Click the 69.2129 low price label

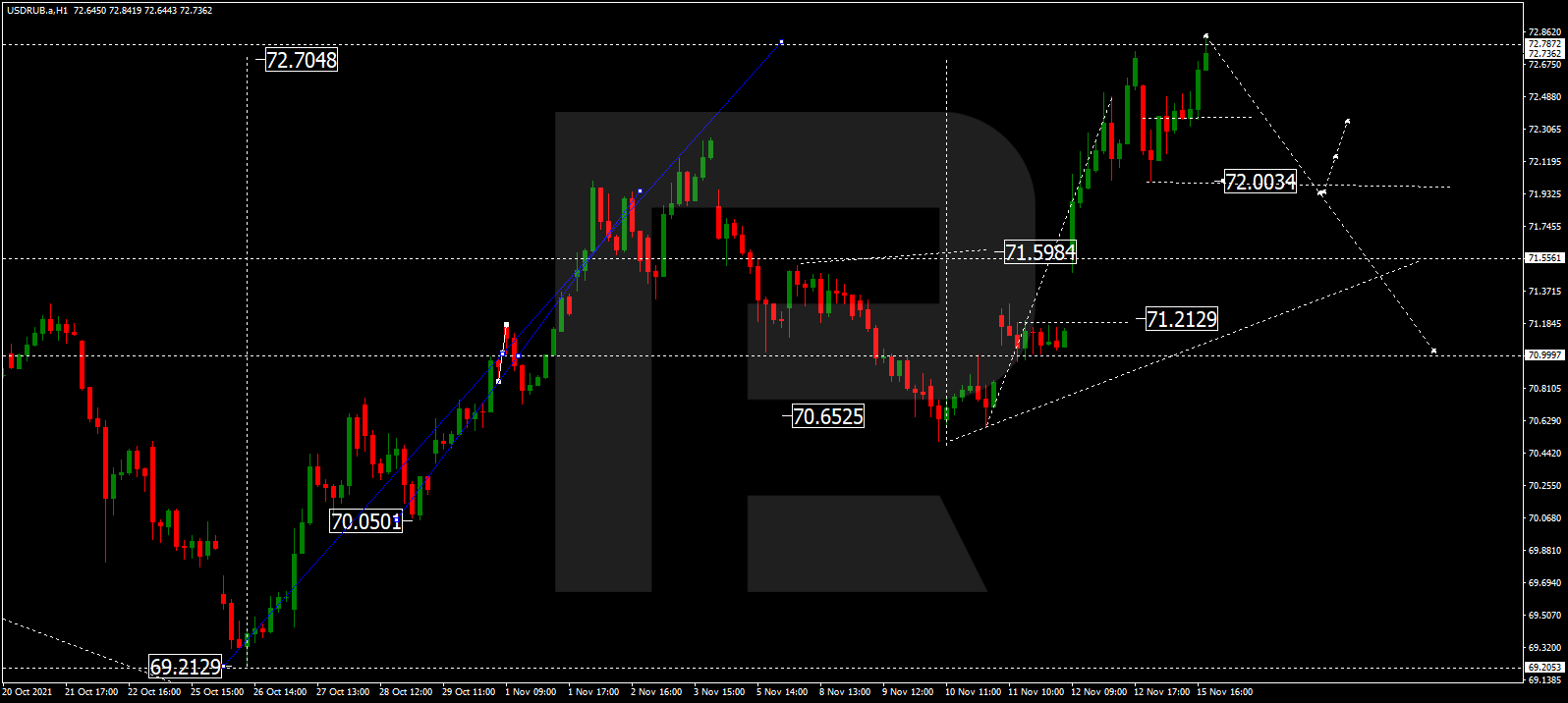click(x=185, y=668)
